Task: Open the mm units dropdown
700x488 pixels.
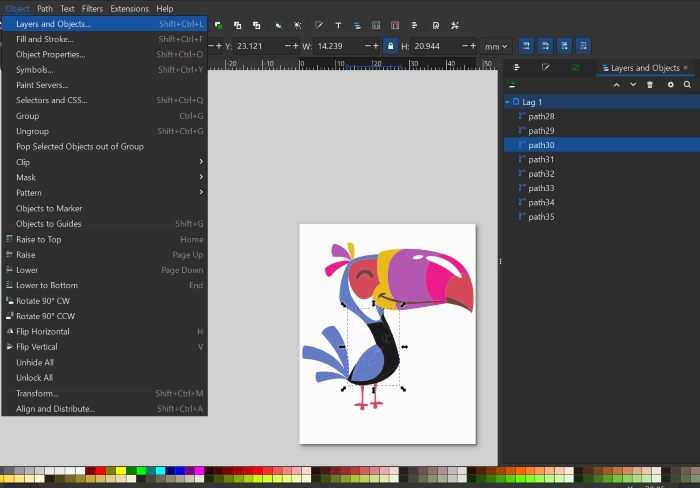Action: pos(495,46)
